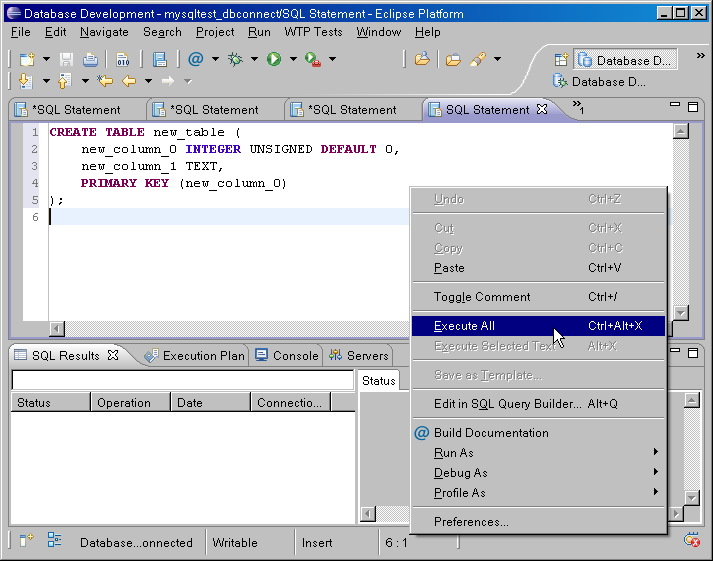Screen dimensions: 713x561
Task: Click the Debug bug icon
Action: coord(236,60)
